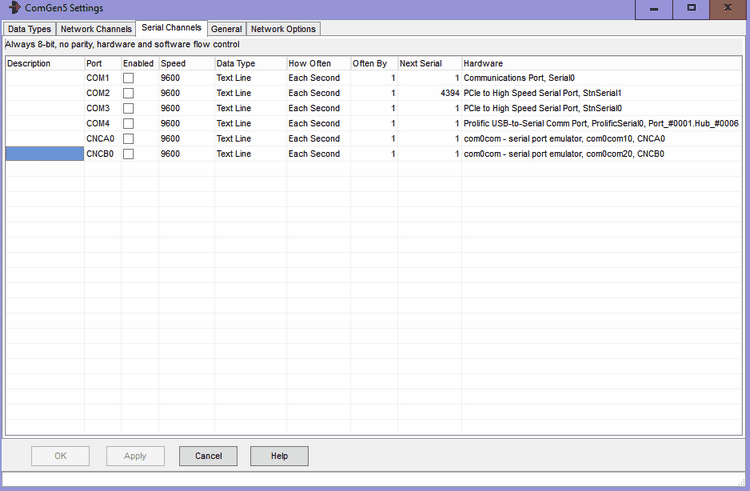Click the COM3 Speed cell
This screenshot has width=750, height=491.
(185, 108)
